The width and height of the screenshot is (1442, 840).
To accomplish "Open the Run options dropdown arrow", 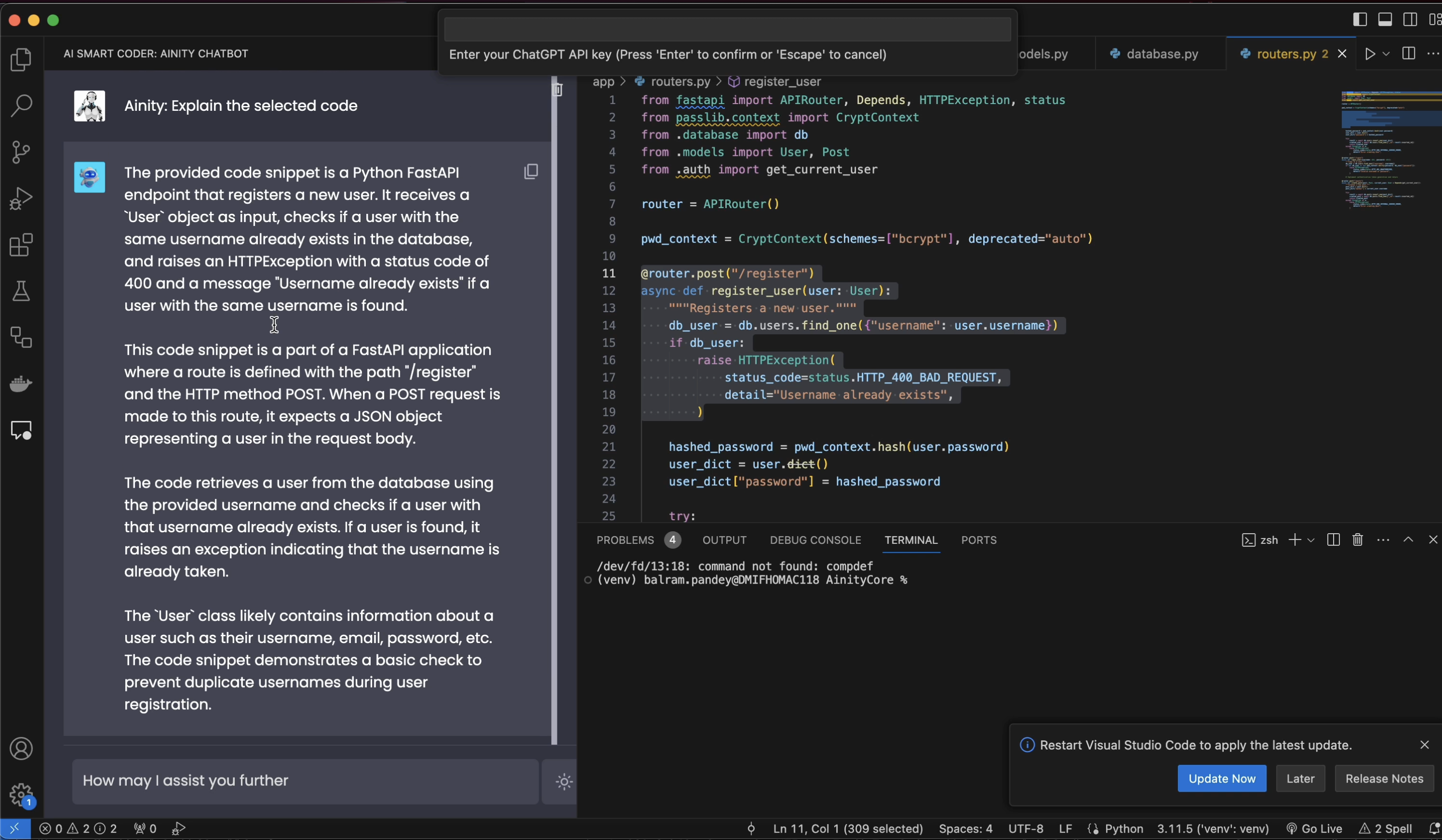I will tap(1386, 54).
